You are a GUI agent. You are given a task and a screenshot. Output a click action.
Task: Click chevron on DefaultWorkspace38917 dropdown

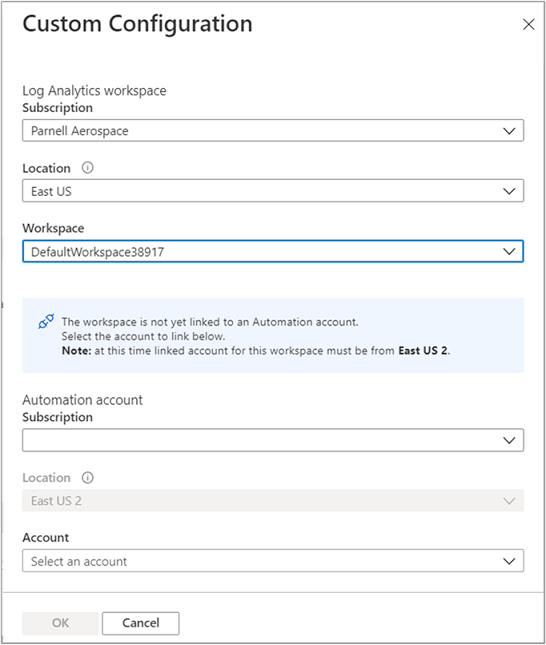(x=509, y=251)
